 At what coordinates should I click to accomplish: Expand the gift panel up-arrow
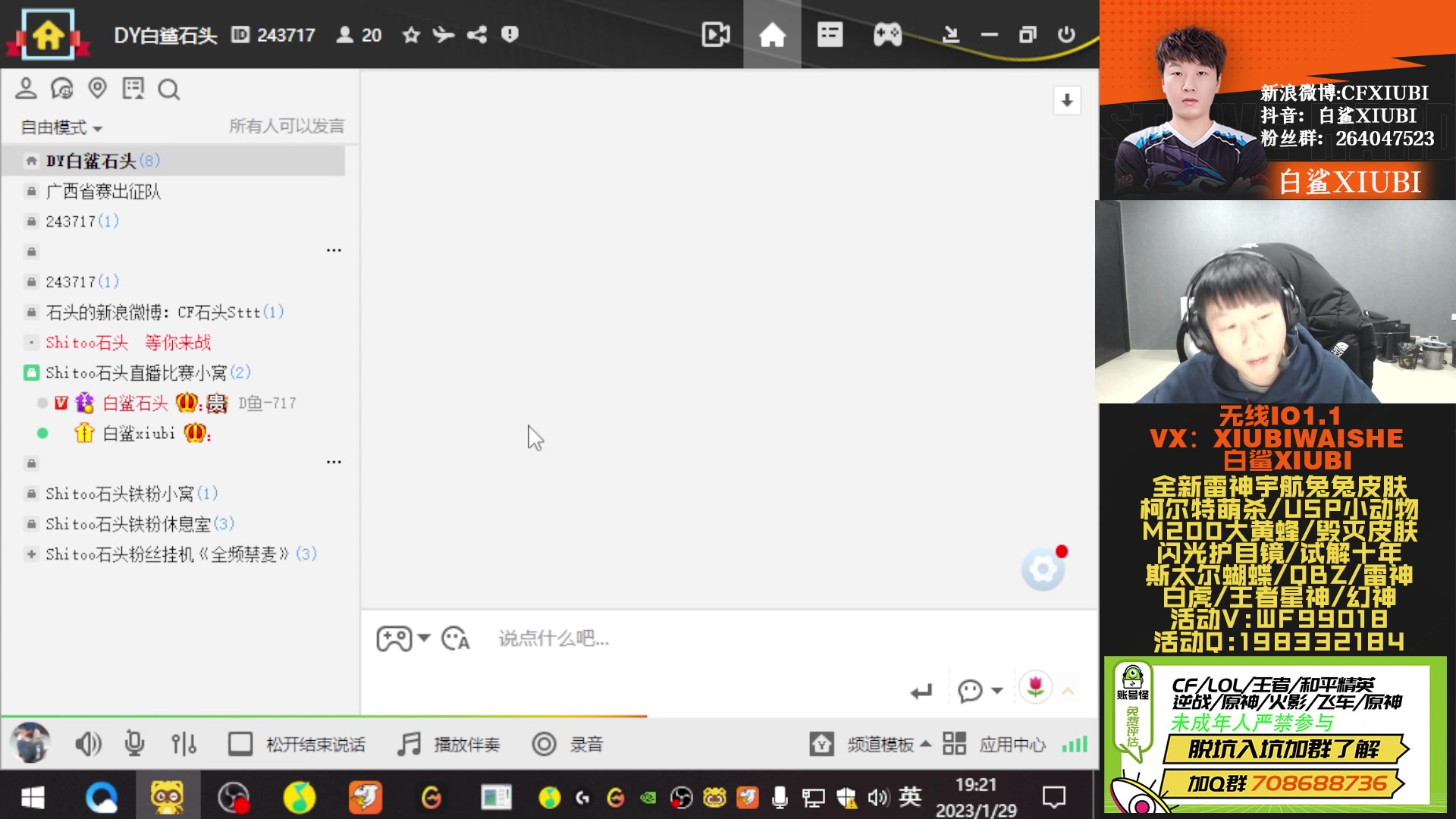tap(1068, 691)
